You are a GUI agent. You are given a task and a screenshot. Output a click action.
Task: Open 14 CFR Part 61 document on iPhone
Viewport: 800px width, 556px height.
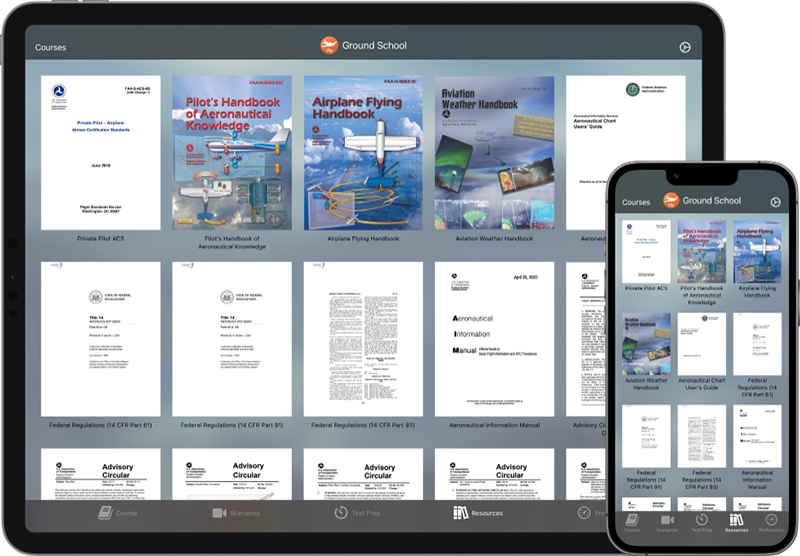757,344
